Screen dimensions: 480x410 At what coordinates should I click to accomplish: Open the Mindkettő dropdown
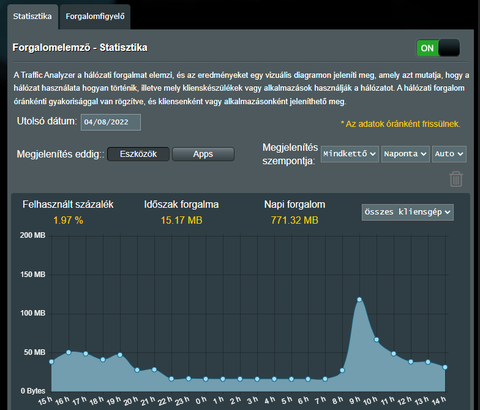pyautogui.click(x=350, y=154)
